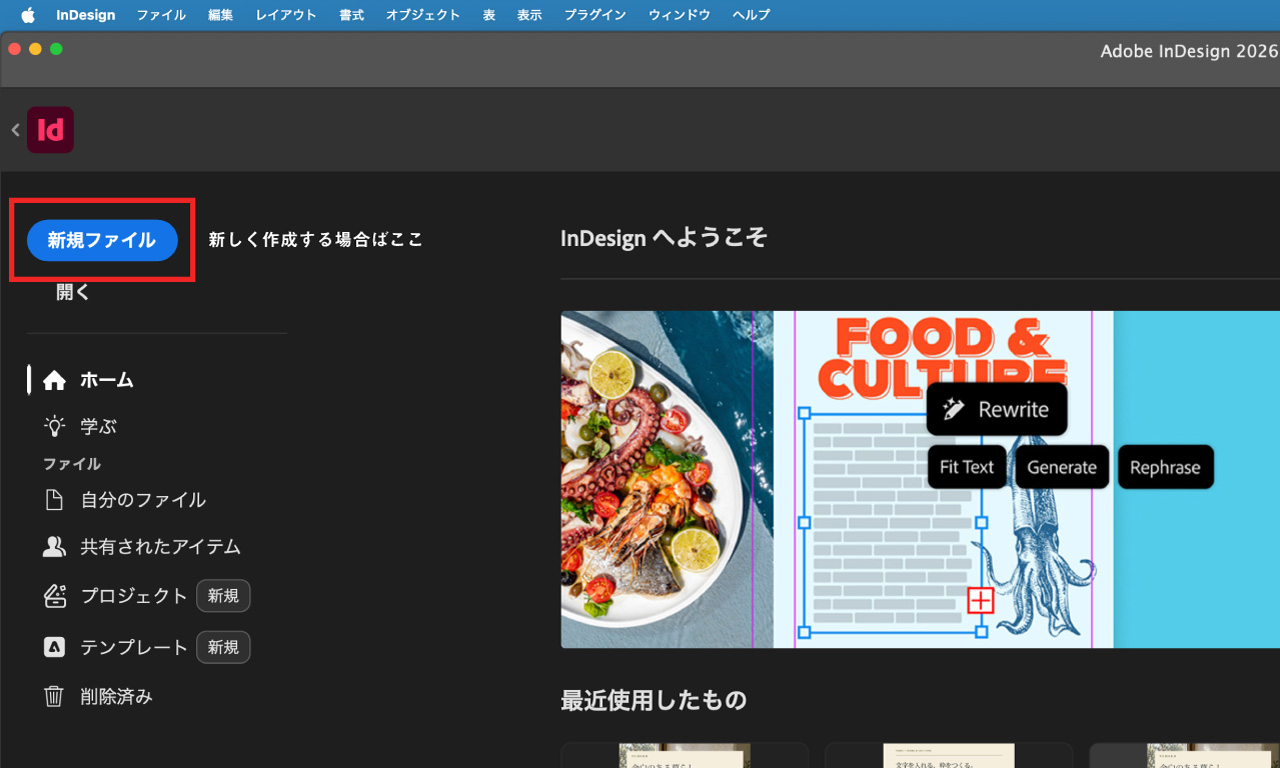Open the 書式 menu

click(x=351, y=15)
